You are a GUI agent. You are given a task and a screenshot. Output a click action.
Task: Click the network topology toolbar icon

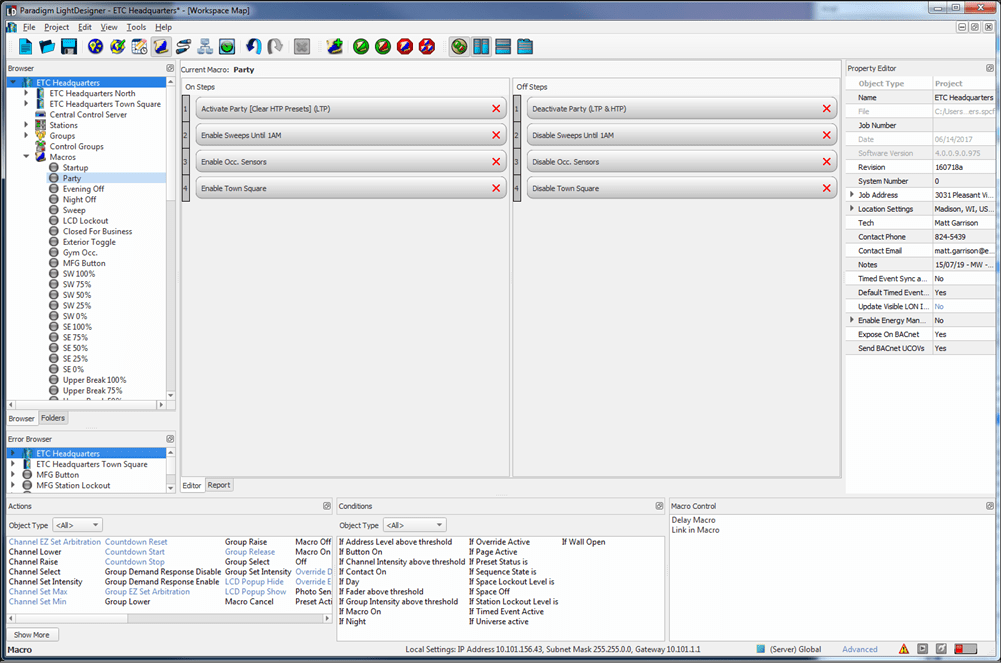tap(205, 46)
